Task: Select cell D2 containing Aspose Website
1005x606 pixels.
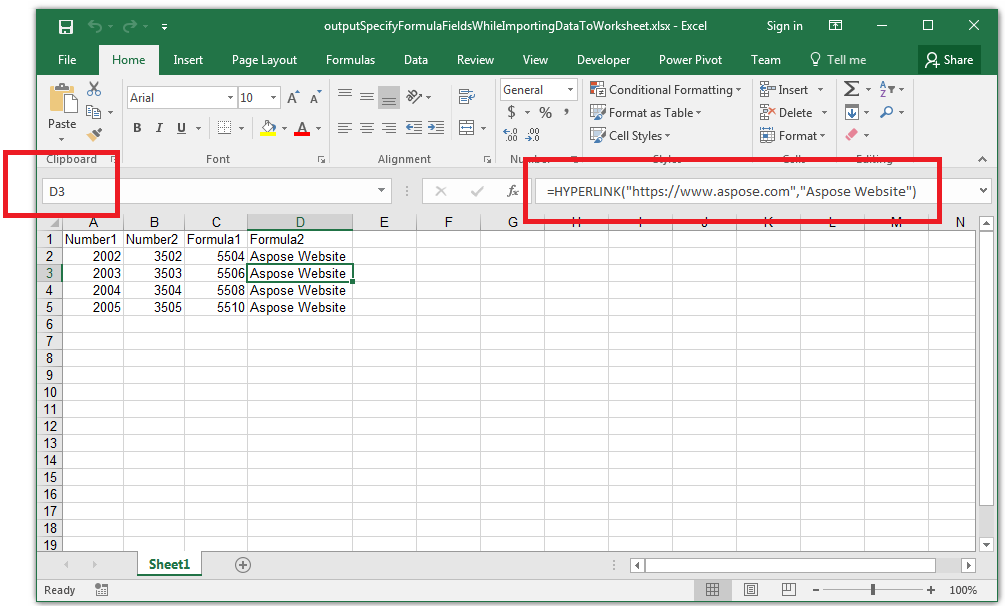Action: tap(298, 257)
